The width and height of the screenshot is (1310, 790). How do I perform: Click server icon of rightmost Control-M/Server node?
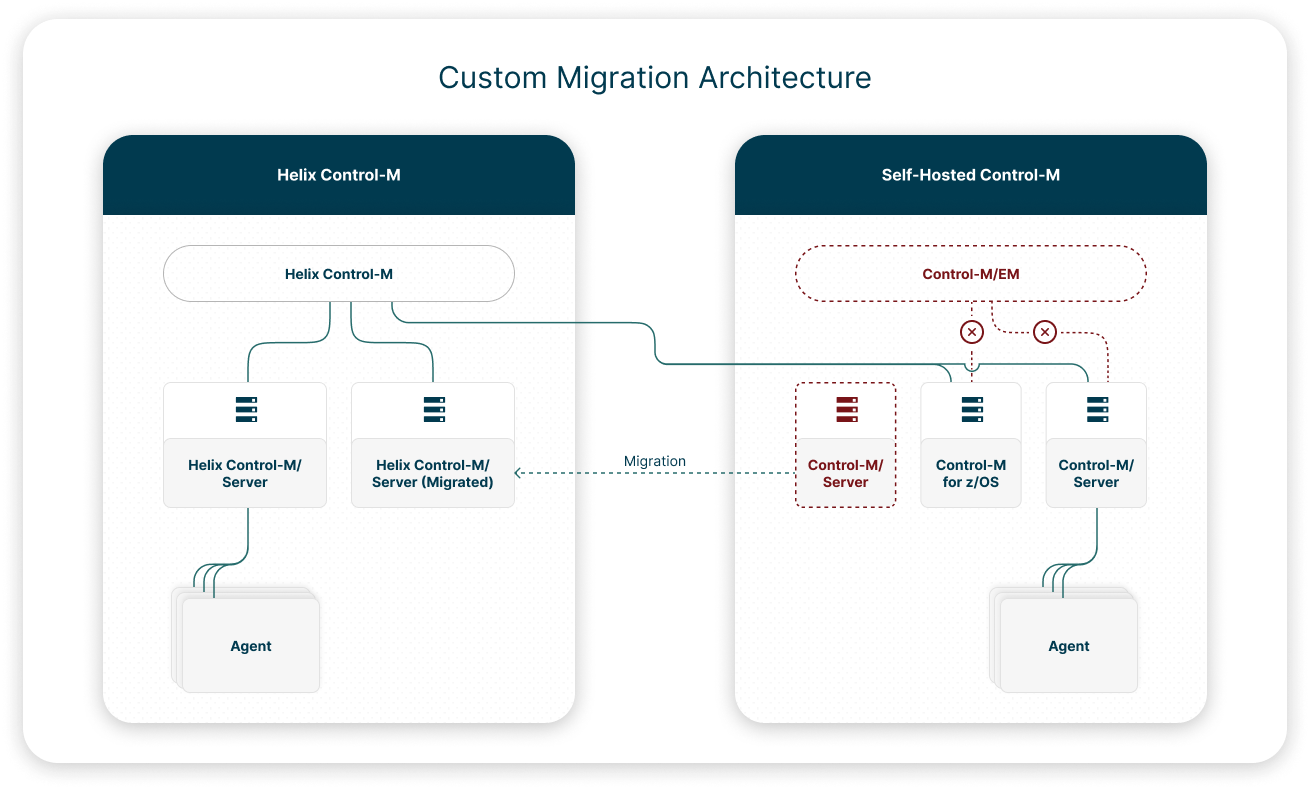pos(1097,410)
